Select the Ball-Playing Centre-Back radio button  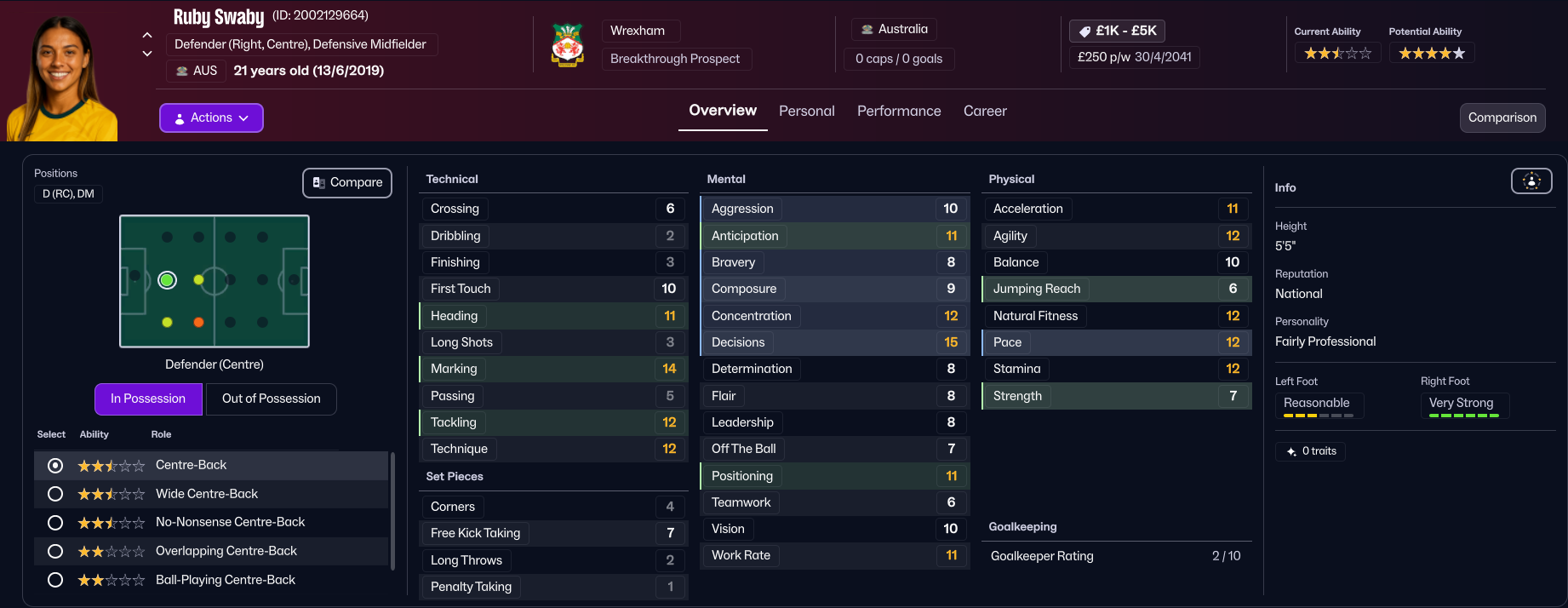[55, 580]
